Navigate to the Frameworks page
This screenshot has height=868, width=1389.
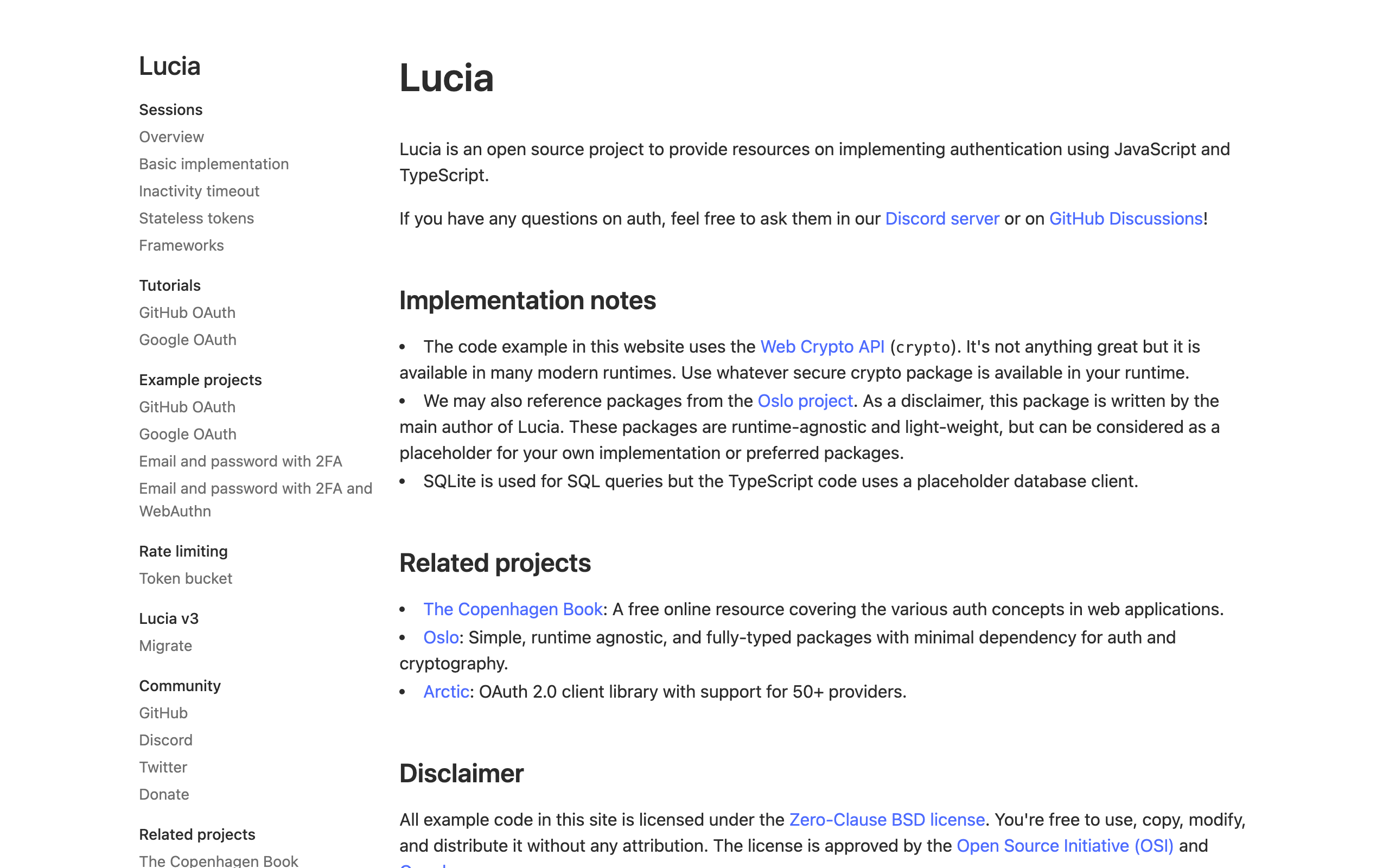tap(181, 246)
